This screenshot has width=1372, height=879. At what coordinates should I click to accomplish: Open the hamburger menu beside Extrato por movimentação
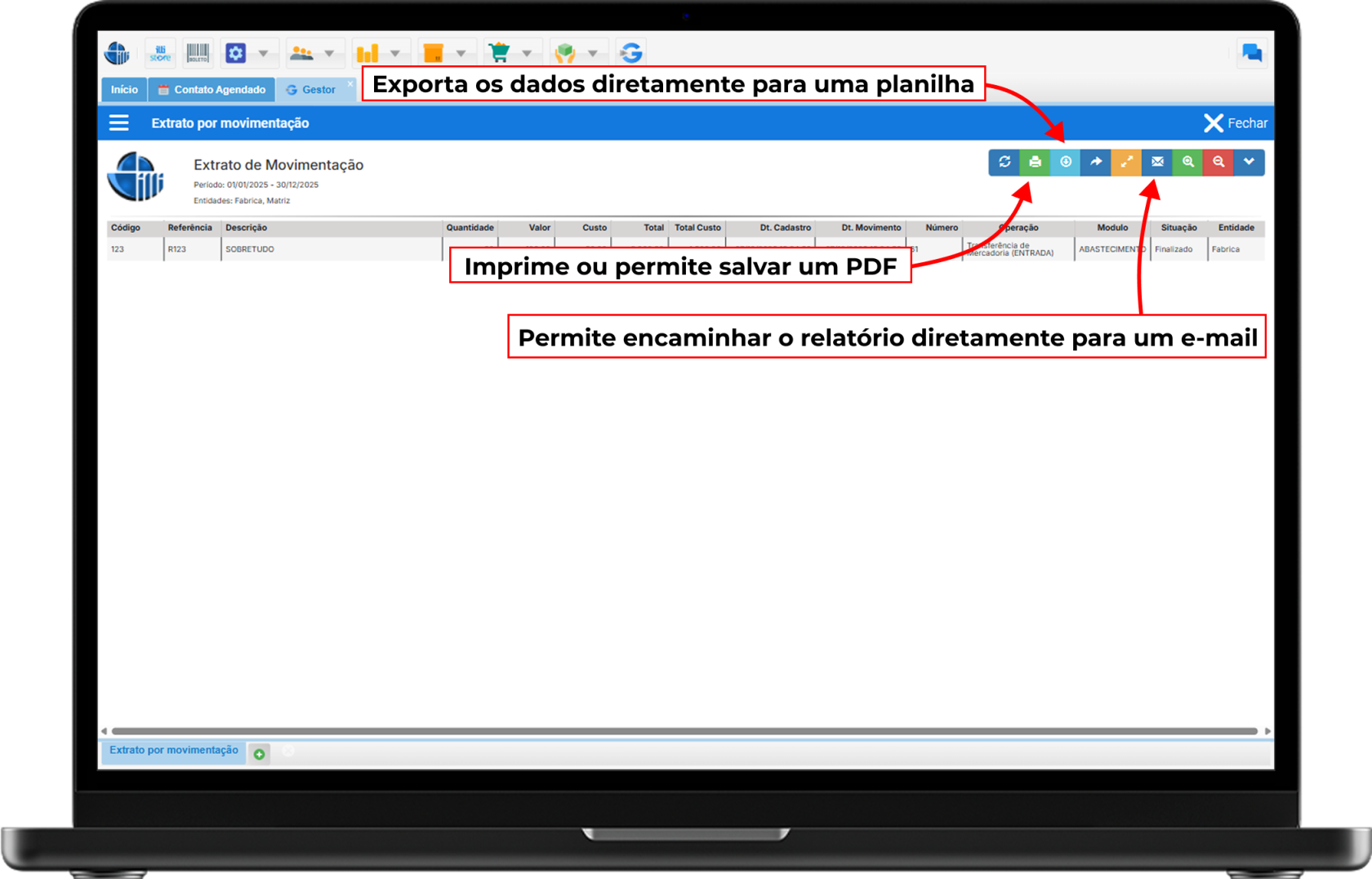(119, 123)
